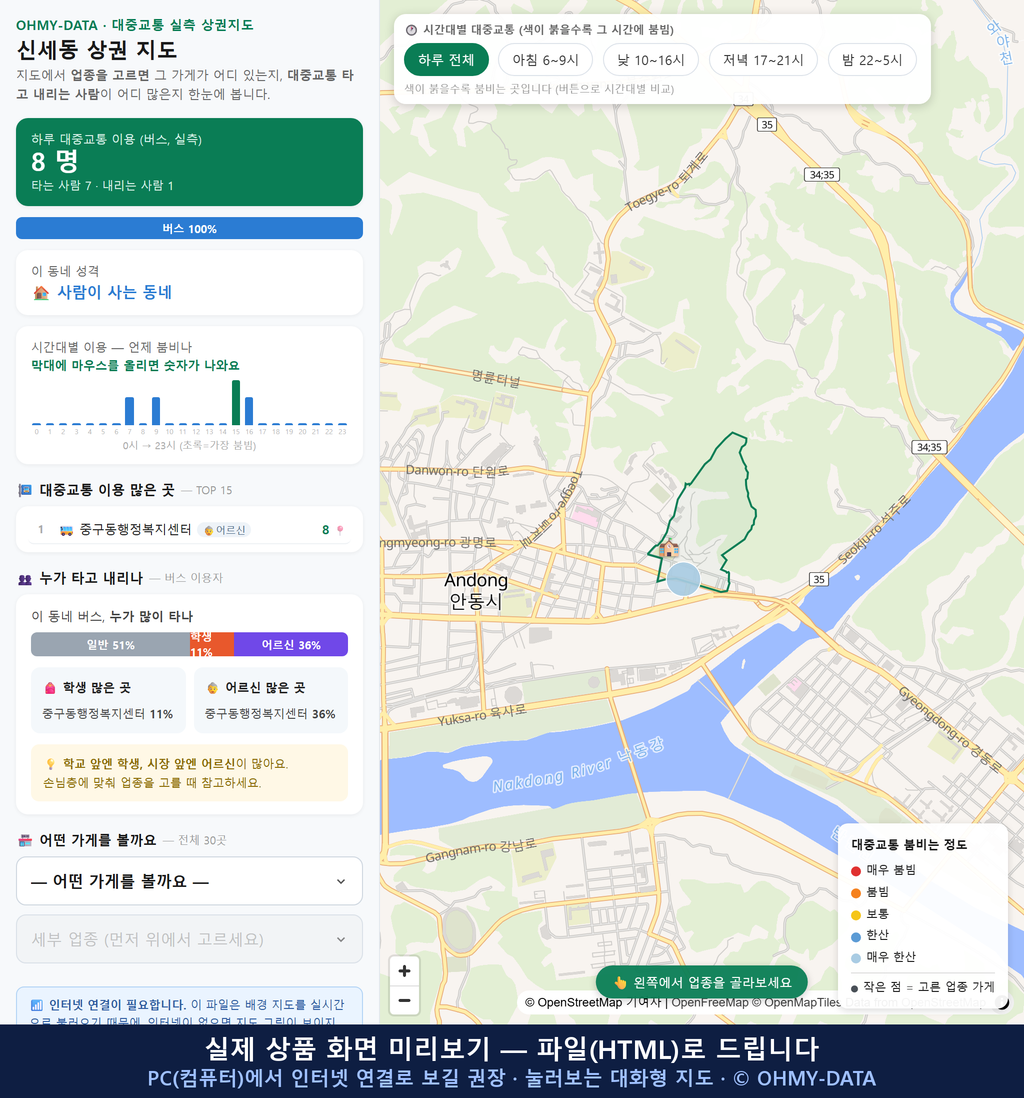Image resolution: width=1024 pixels, height=1098 pixels.
Task: Click the bus icon beside 중구동행정복지센터
Action: pos(67,530)
